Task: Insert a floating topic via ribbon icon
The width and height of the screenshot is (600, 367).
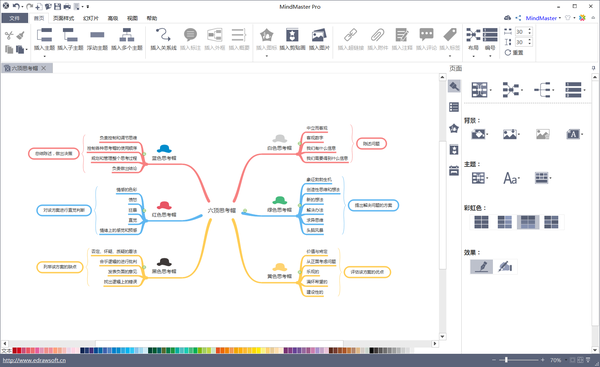Action: pyautogui.click(x=97, y=35)
